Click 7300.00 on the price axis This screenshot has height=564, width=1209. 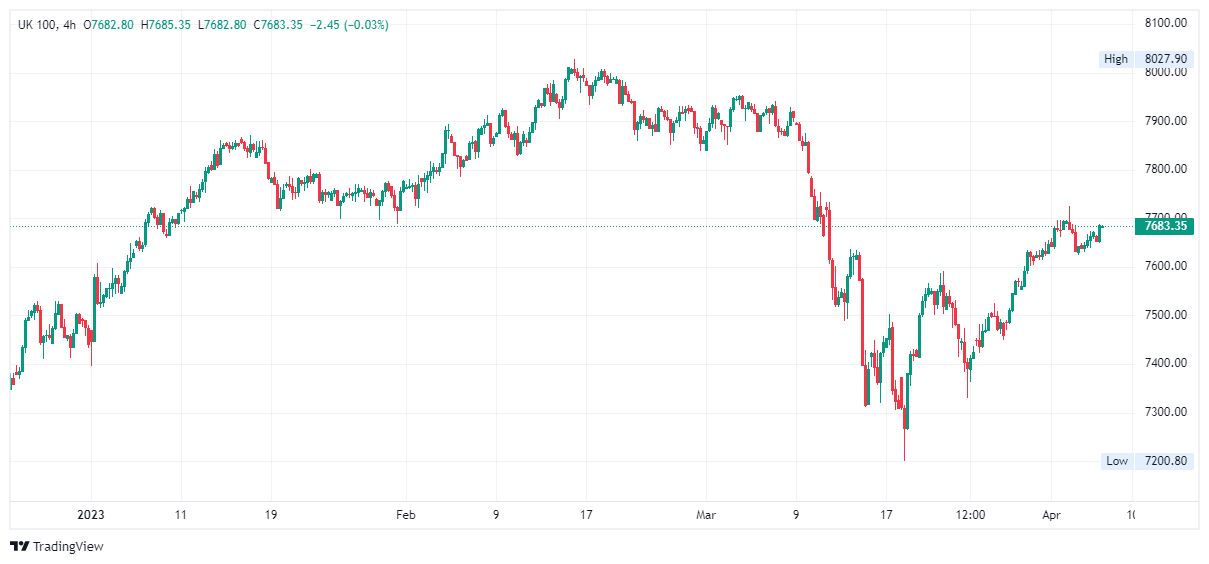click(1165, 412)
